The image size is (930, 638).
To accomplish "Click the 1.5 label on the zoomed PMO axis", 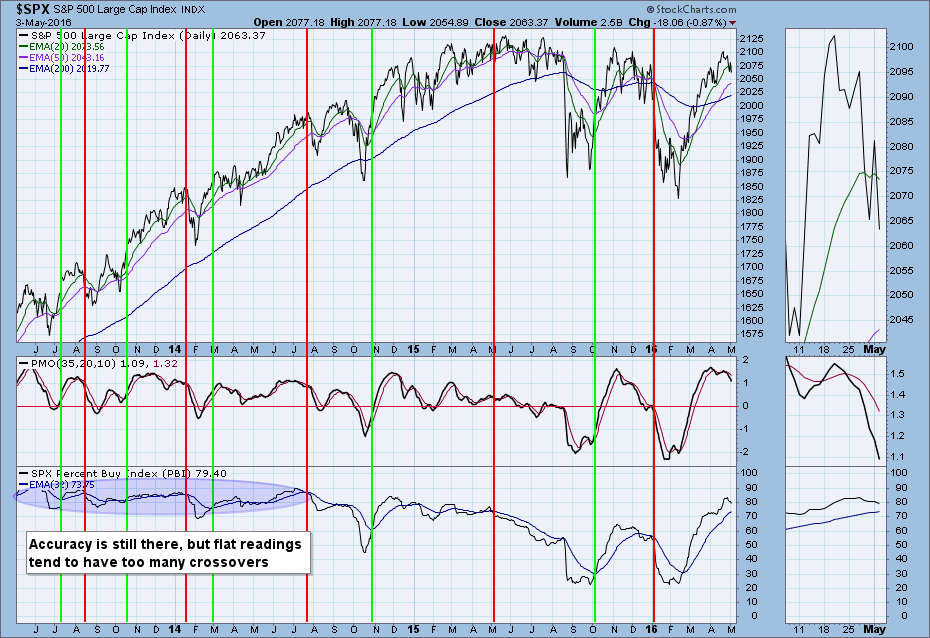I will (x=897, y=374).
